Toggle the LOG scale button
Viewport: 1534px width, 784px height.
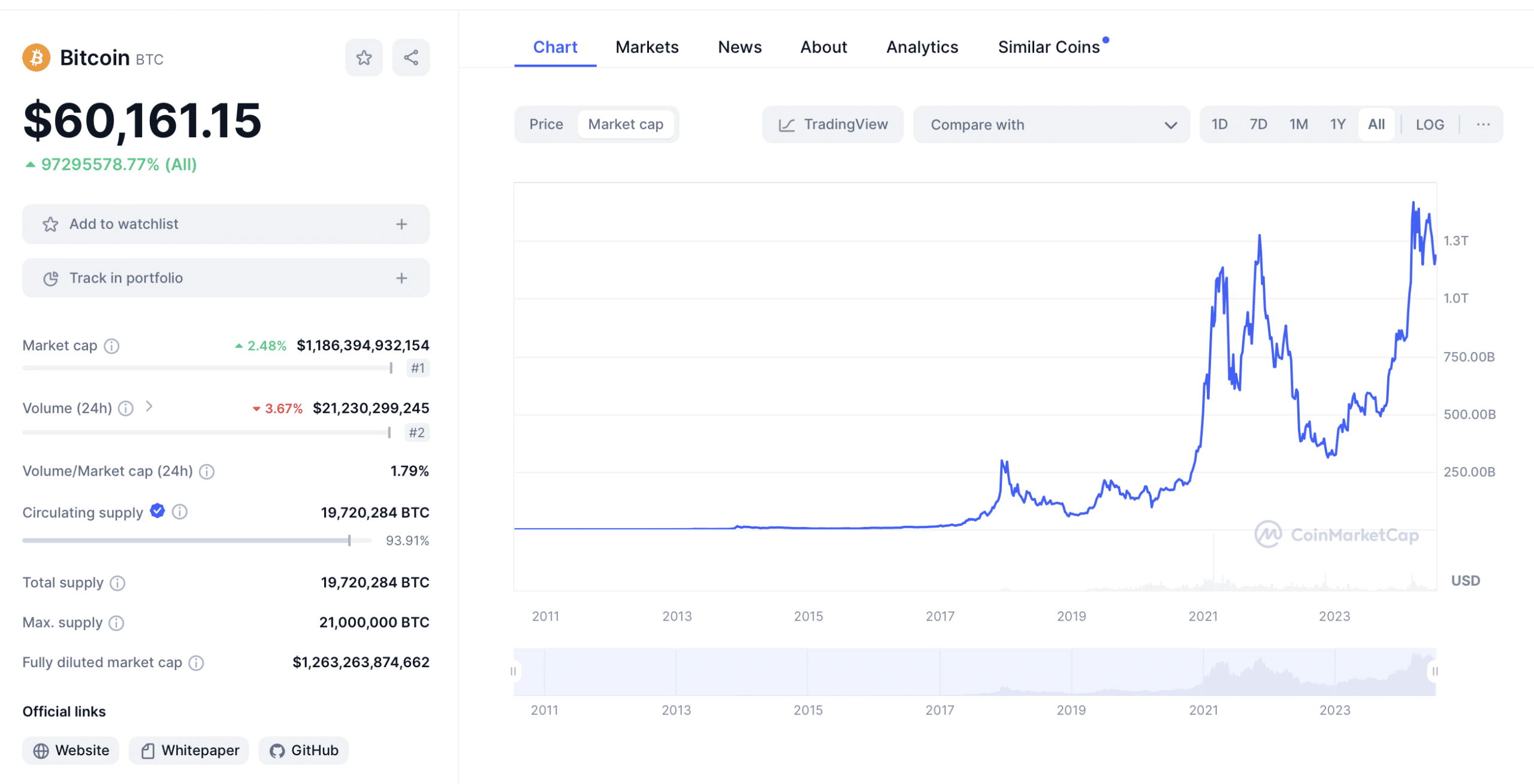click(x=1430, y=124)
